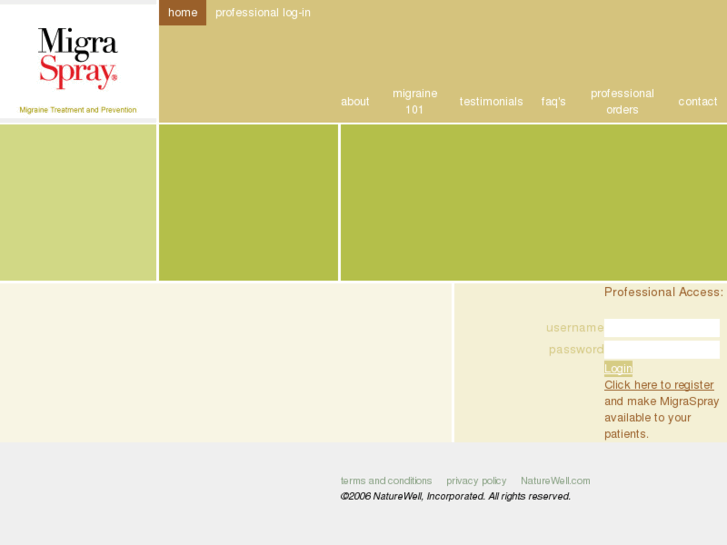
Task: Go to professional log-in page
Action: pyautogui.click(x=263, y=13)
